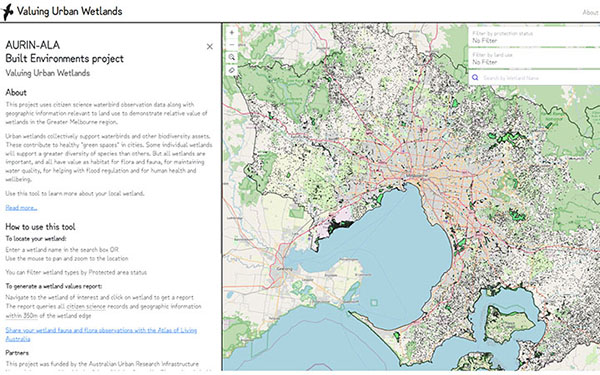
Task: Click the underlined within 350m text
Action: pos(21,316)
